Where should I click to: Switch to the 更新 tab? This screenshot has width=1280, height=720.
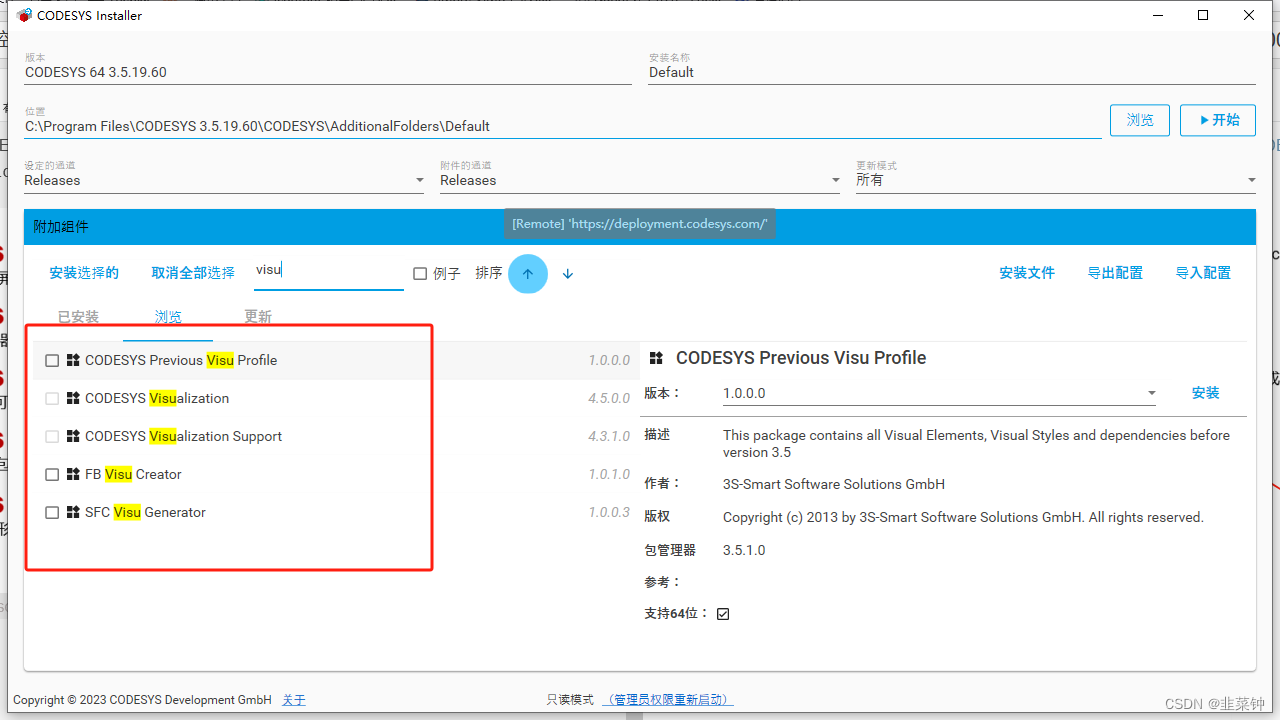258,317
